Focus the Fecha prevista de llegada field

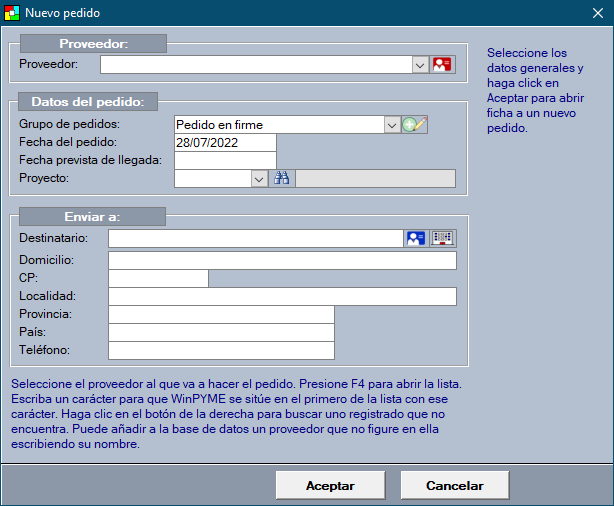(225, 161)
